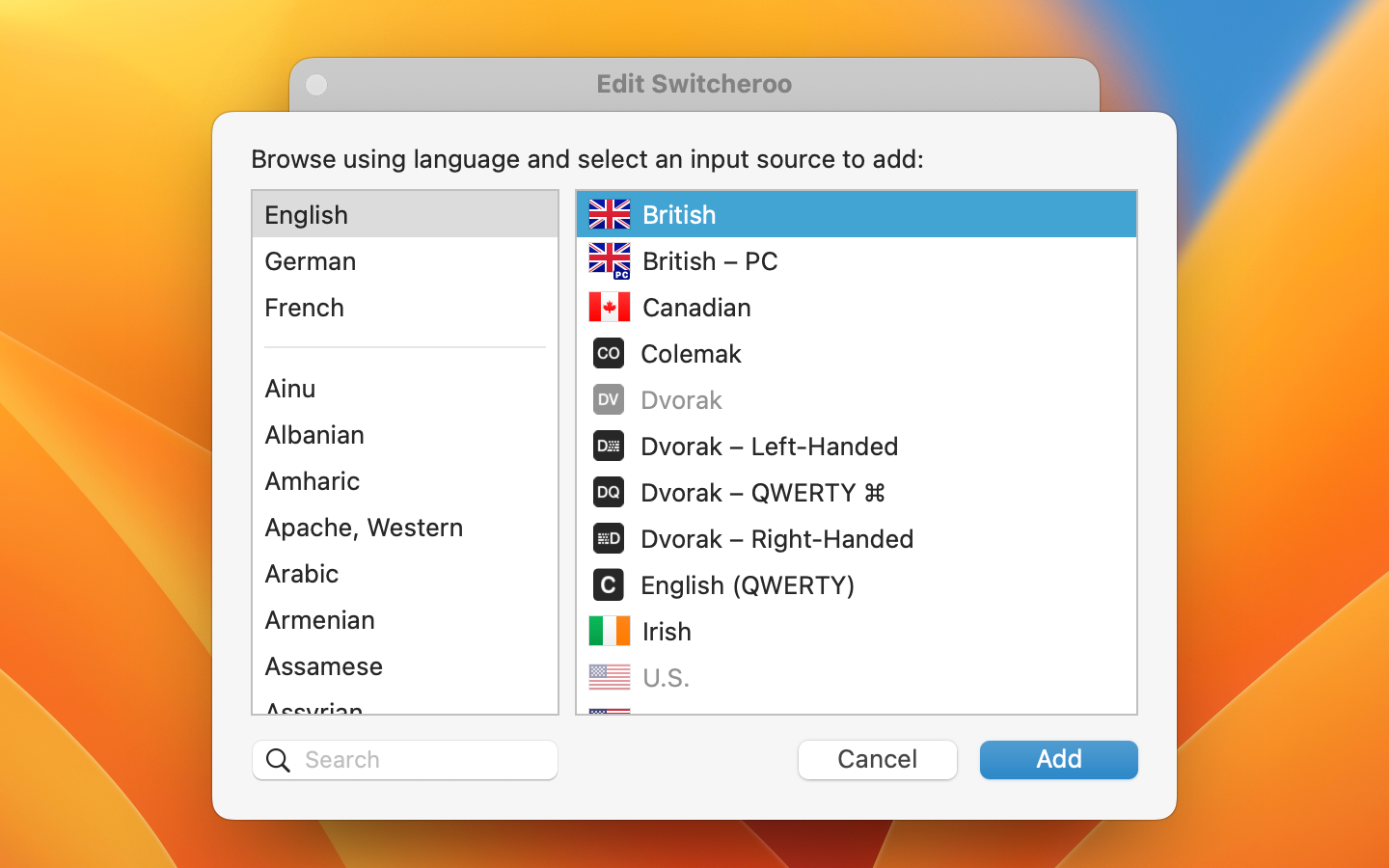Choose the Irish input source label
Screen dimensions: 1389x868
667,631
